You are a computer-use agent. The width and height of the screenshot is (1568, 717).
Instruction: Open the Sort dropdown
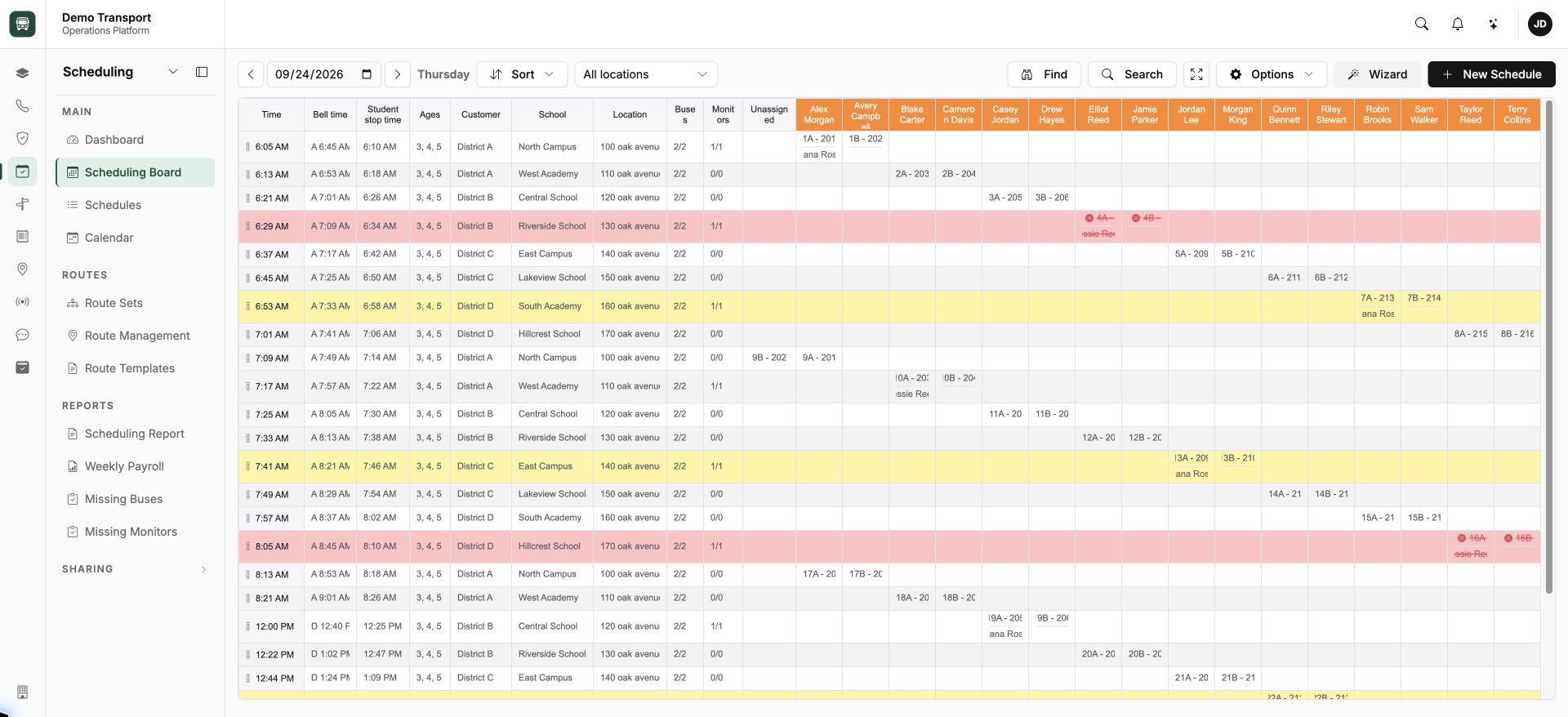(x=522, y=74)
